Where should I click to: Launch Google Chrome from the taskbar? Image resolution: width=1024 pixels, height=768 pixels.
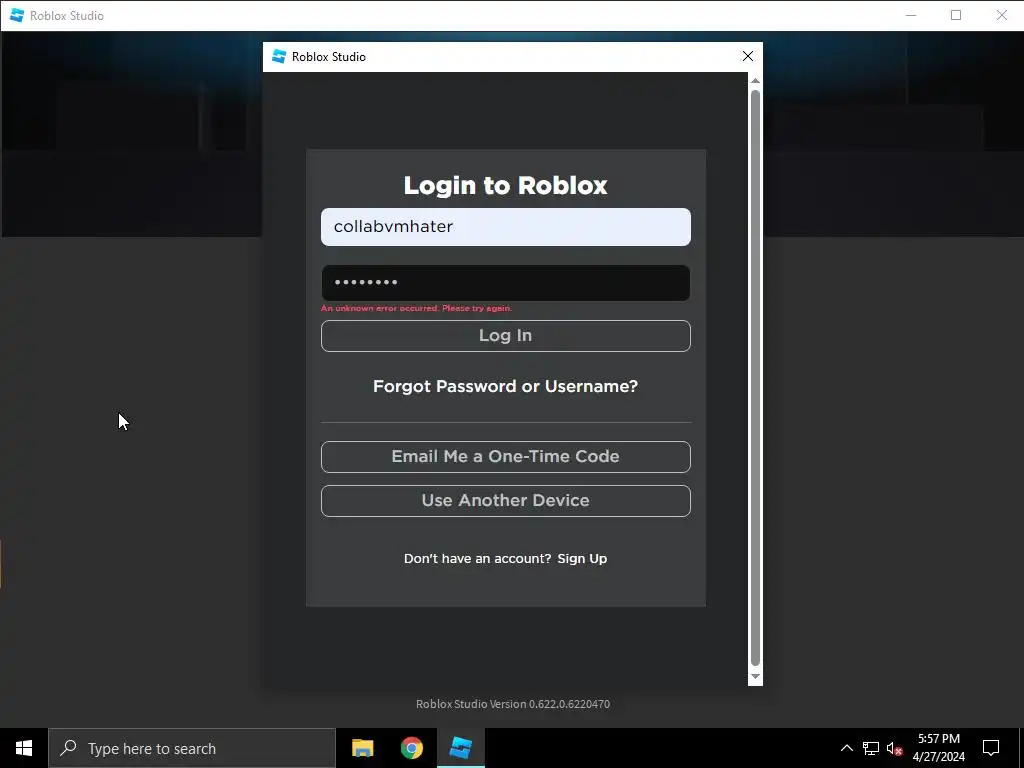click(x=411, y=748)
